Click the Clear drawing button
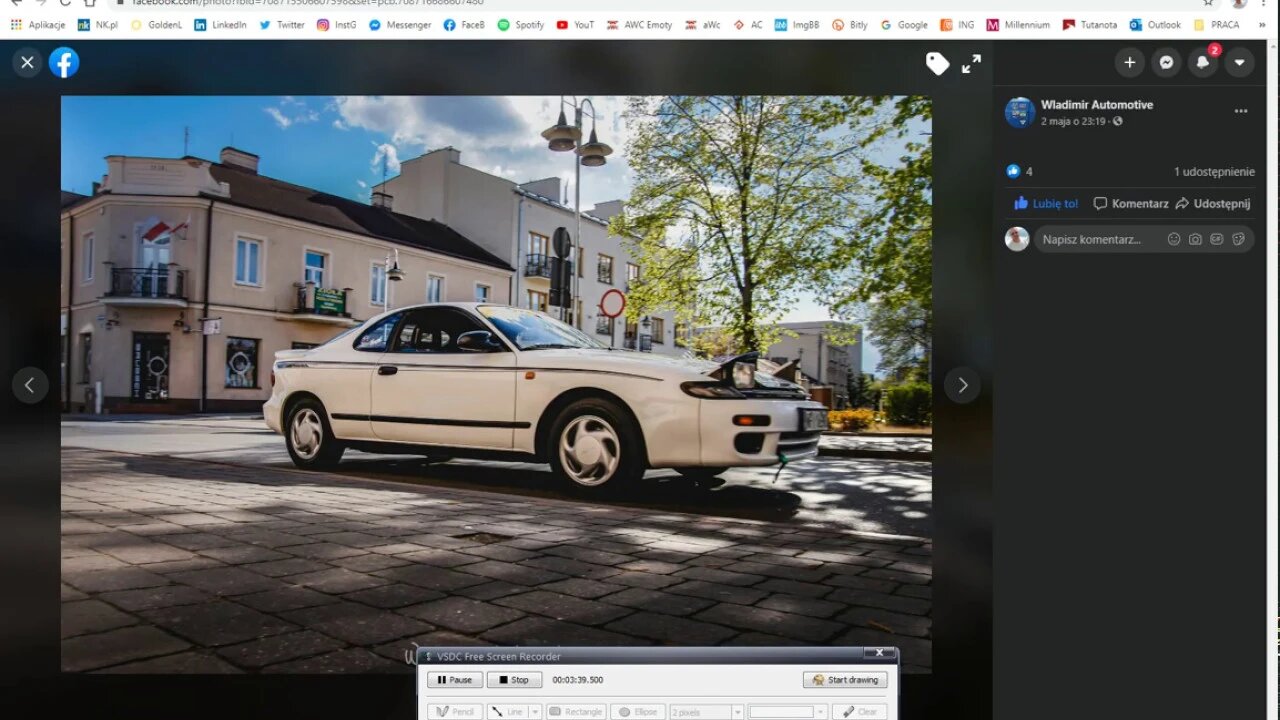 pos(860,712)
